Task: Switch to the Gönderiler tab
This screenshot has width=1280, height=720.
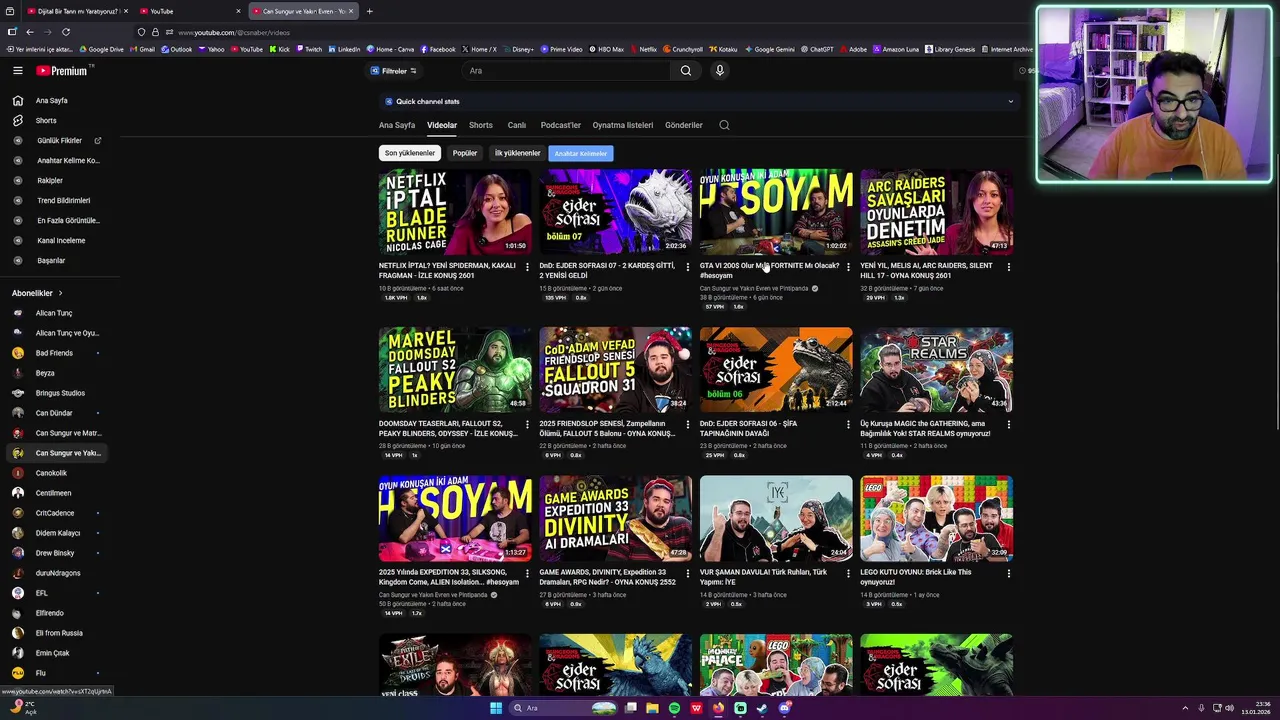Action: [x=684, y=125]
